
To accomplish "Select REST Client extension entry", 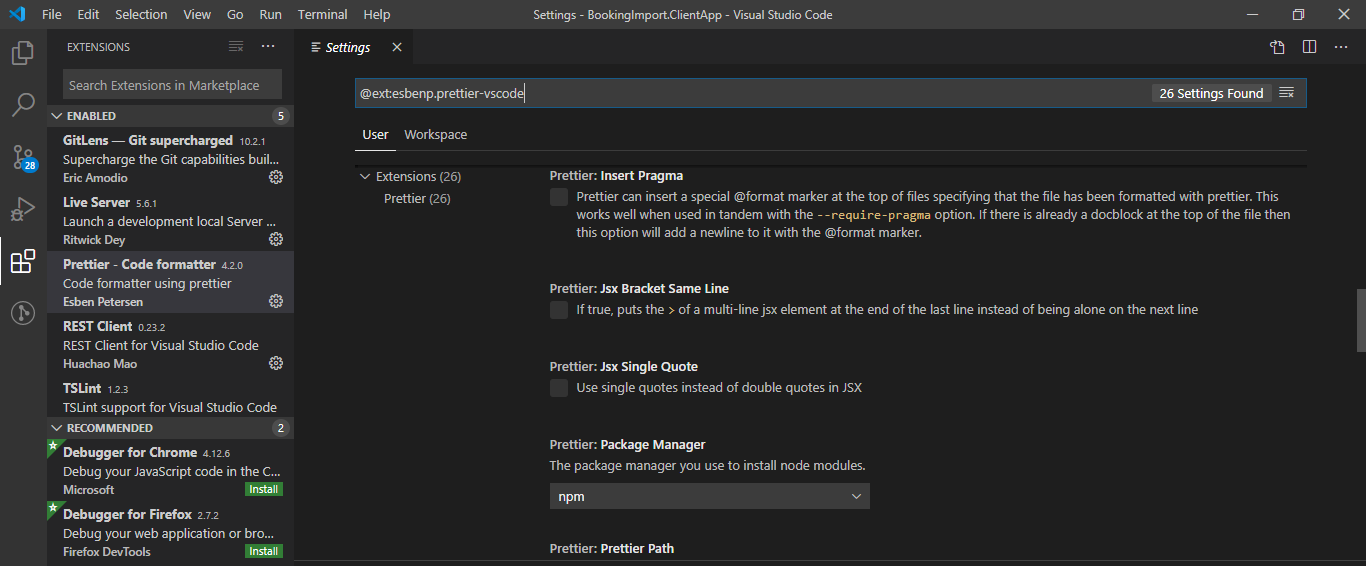I will click(x=170, y=344).
